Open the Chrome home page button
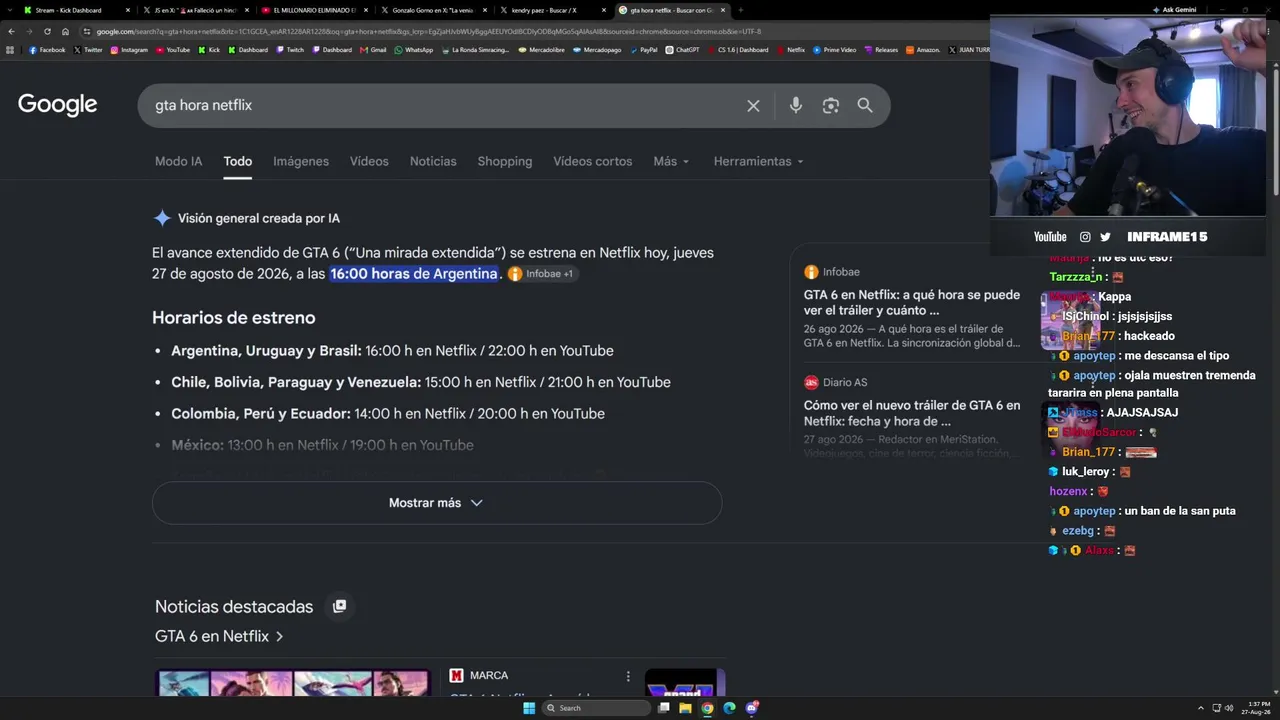 coord(65,31)
